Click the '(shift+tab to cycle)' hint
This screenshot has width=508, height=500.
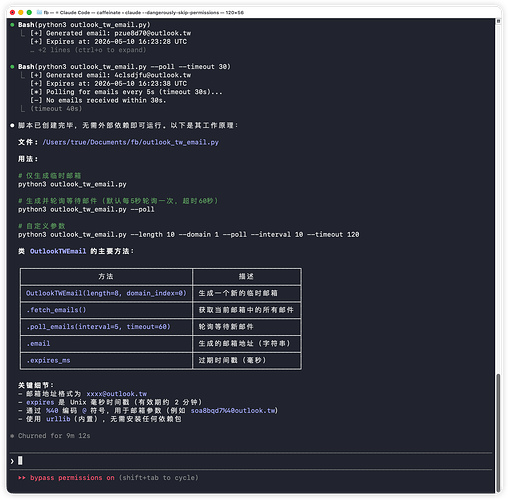(159, 478)
